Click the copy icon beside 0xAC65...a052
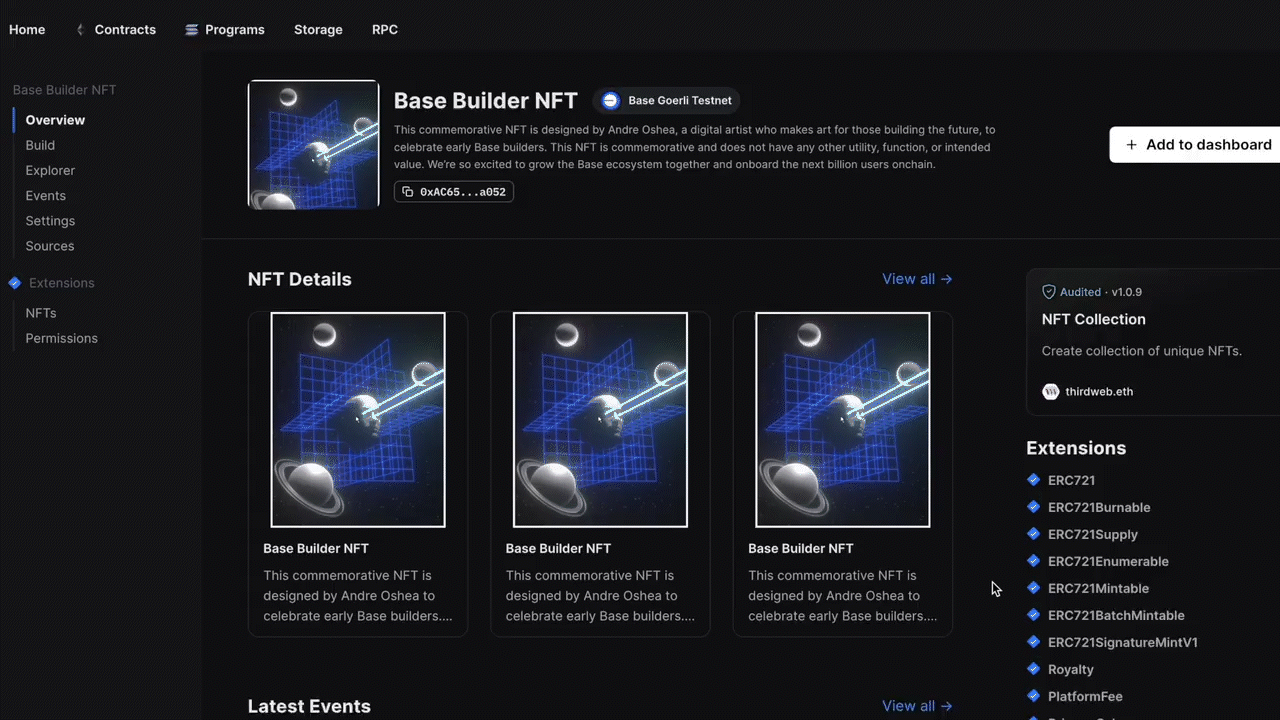 click(407, 192)
